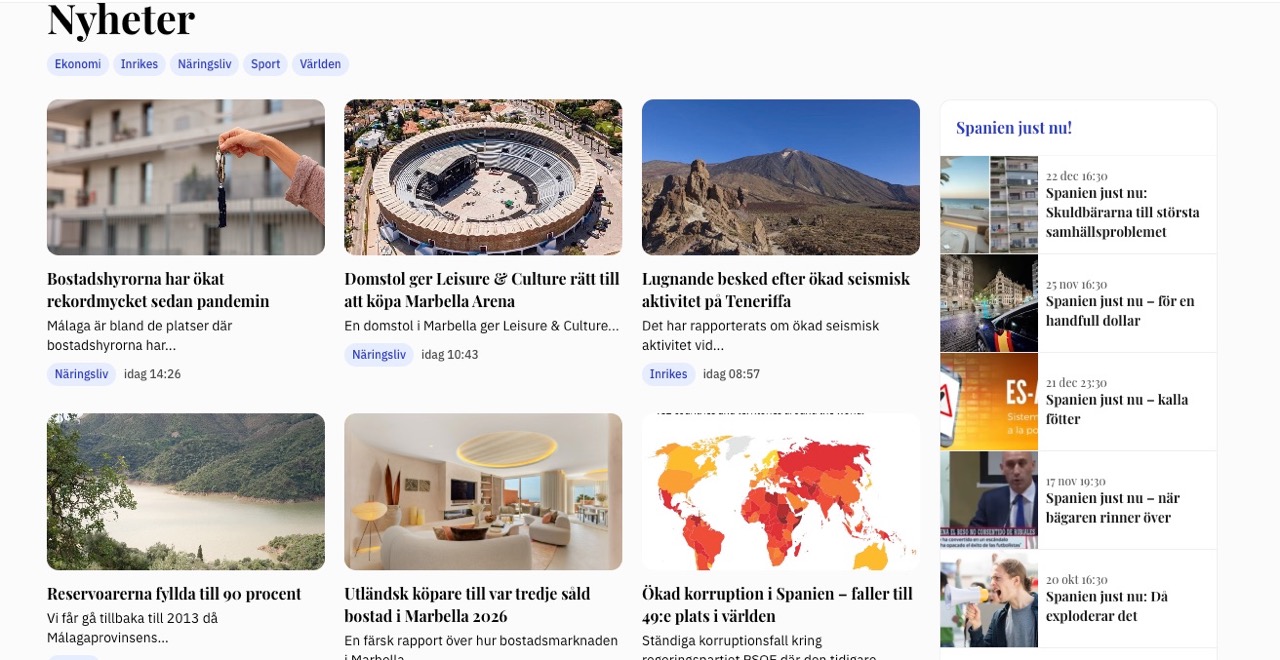
Task: Click the reservoir lake photo
Action: [x=186, y=491]
